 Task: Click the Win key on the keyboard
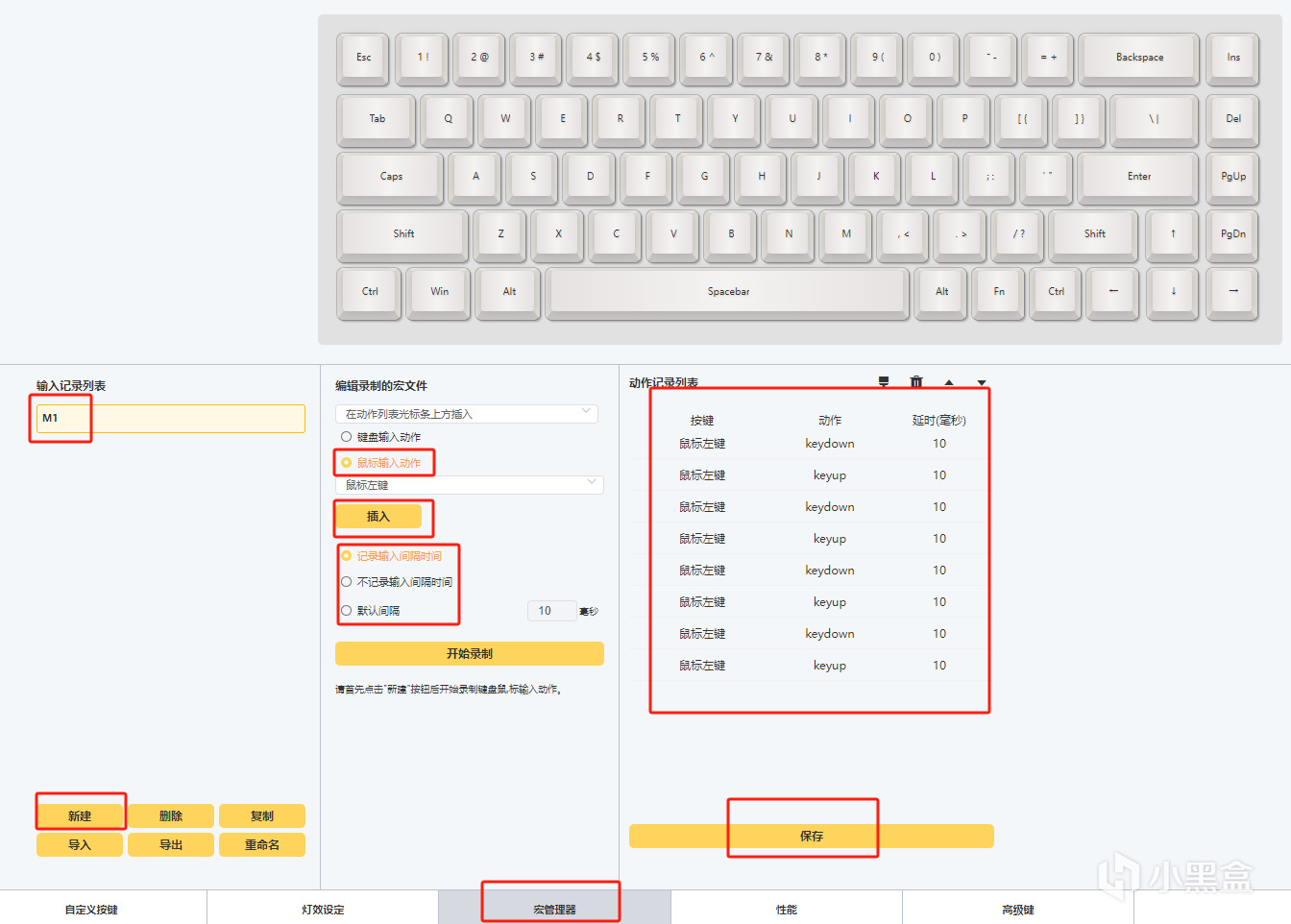click(x=439, y=292)
